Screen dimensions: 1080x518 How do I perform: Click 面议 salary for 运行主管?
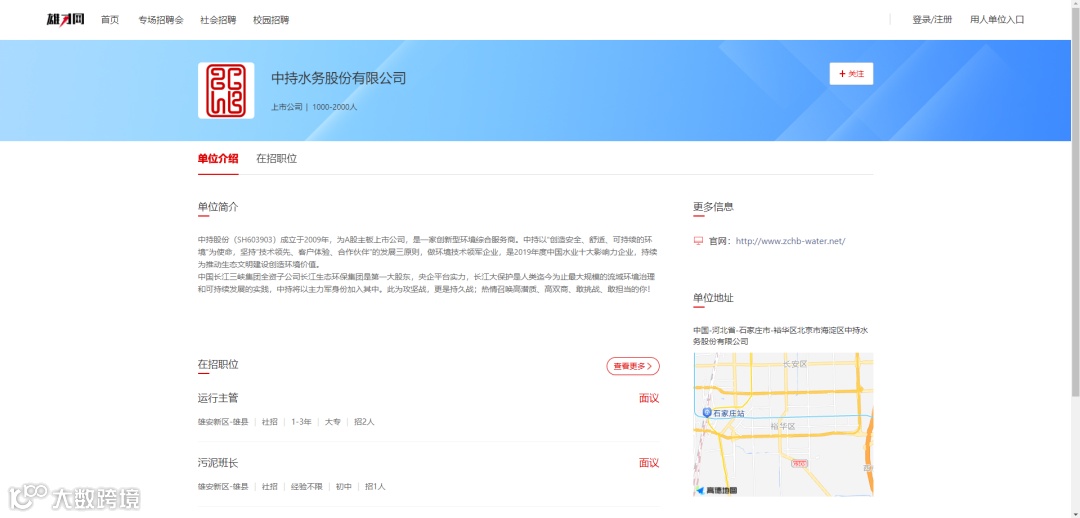click(x=649, y=398)
